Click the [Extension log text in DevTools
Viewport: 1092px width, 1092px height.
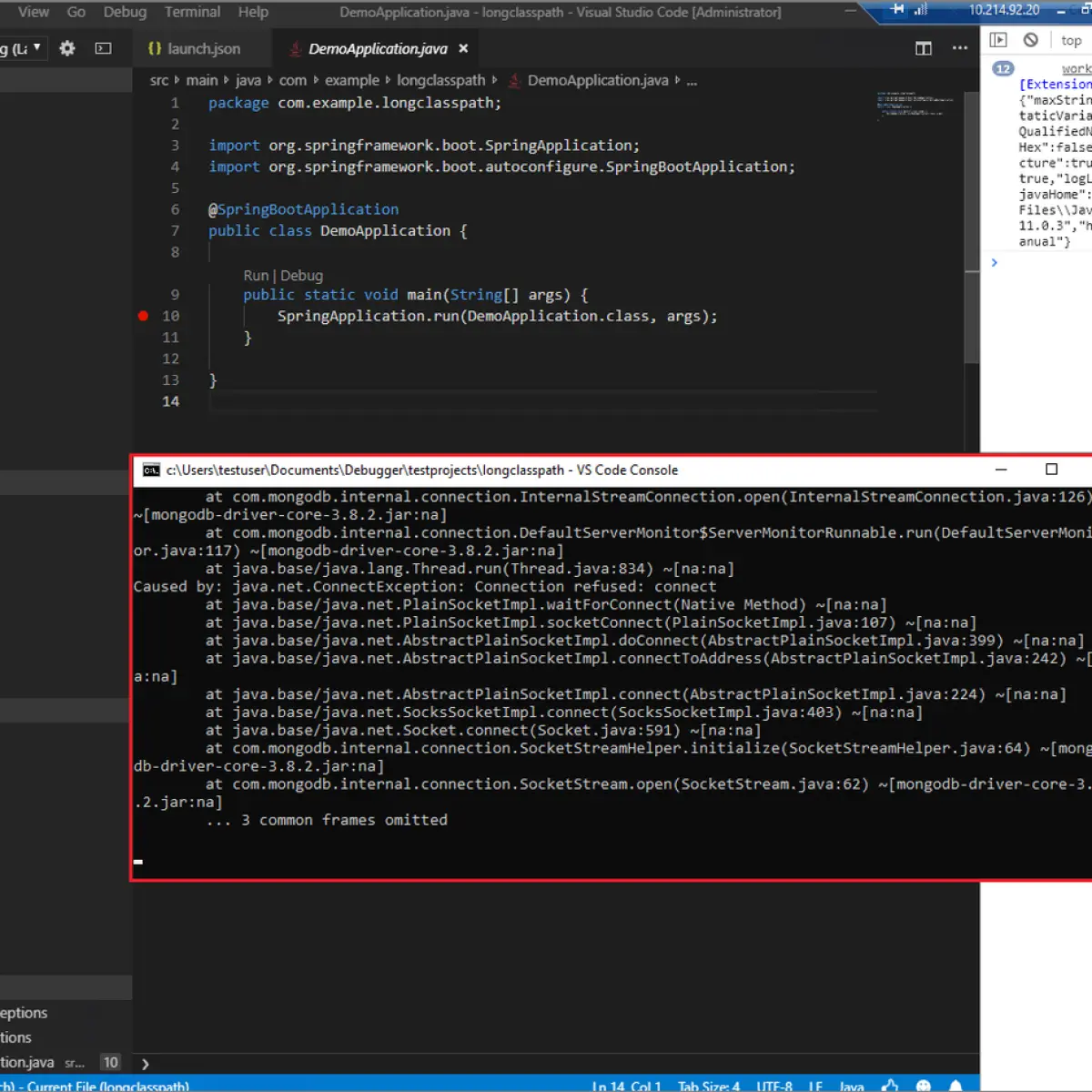[x=1054, y=84]
